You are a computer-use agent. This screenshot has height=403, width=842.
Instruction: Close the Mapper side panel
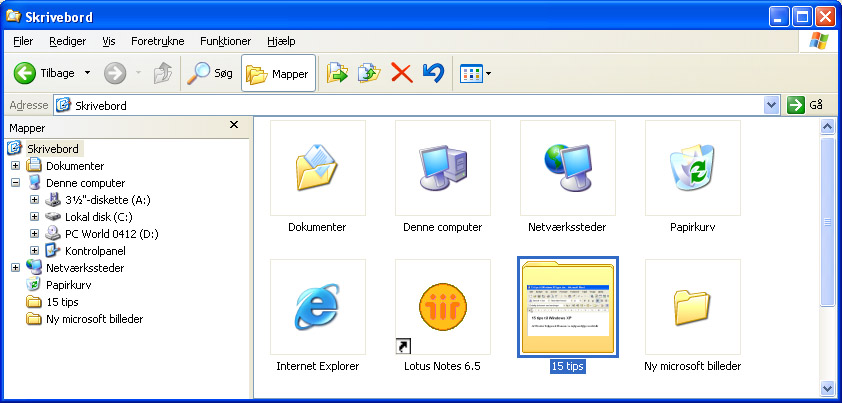click(234, 125)
